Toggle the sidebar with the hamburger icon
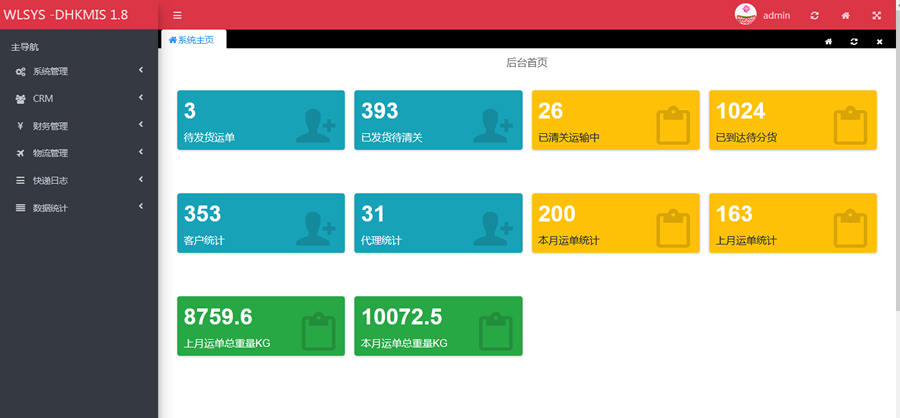This screenshot has width=900, height=418. point(177,16)
